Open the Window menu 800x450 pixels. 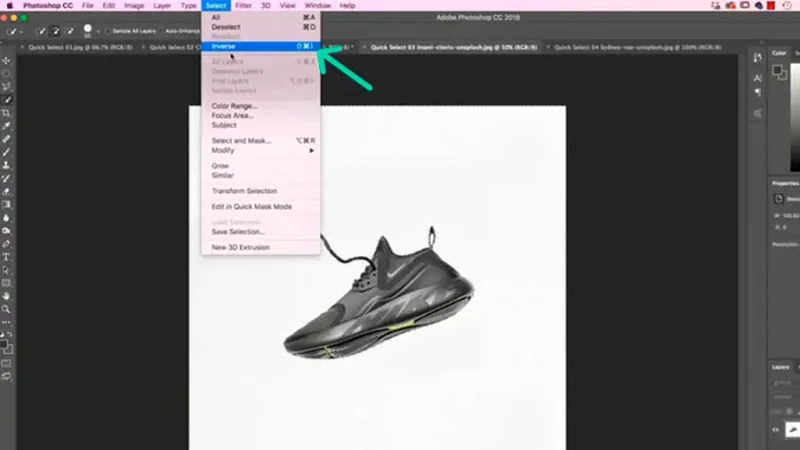317,6
